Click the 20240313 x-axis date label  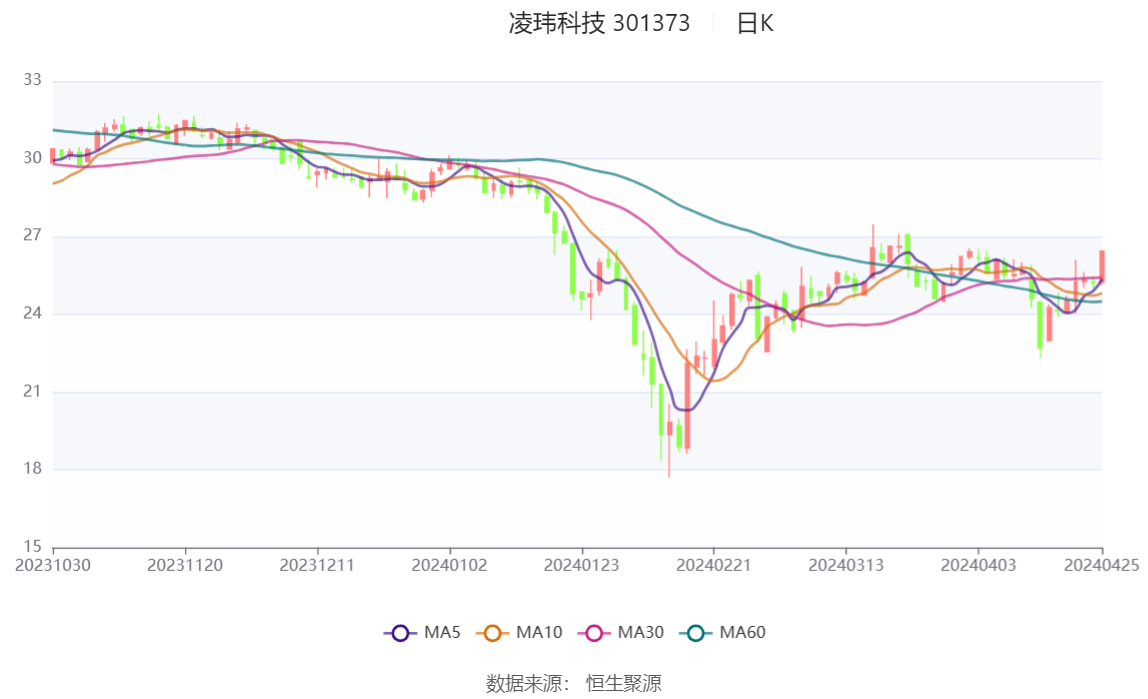pyautogui.click(x=846, y=566)
